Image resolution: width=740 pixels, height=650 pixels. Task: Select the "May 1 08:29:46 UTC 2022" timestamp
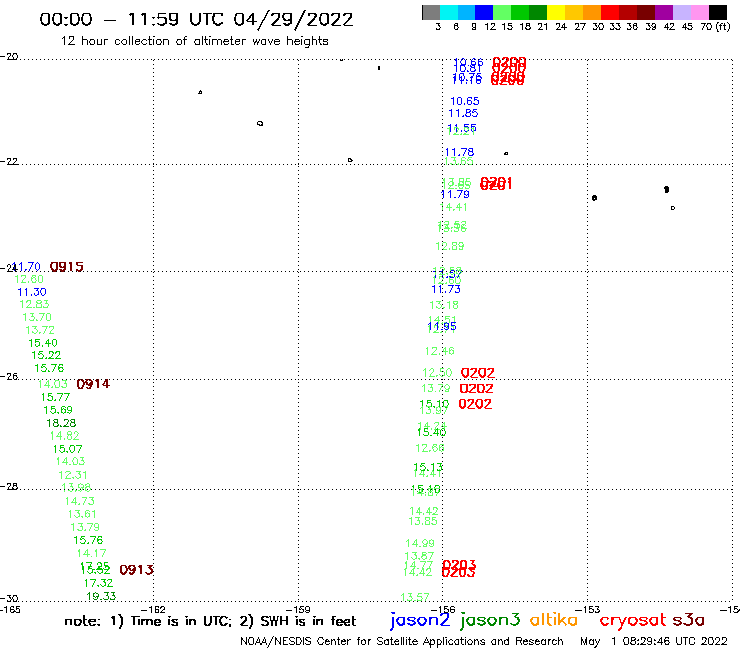tap(654, 642)
